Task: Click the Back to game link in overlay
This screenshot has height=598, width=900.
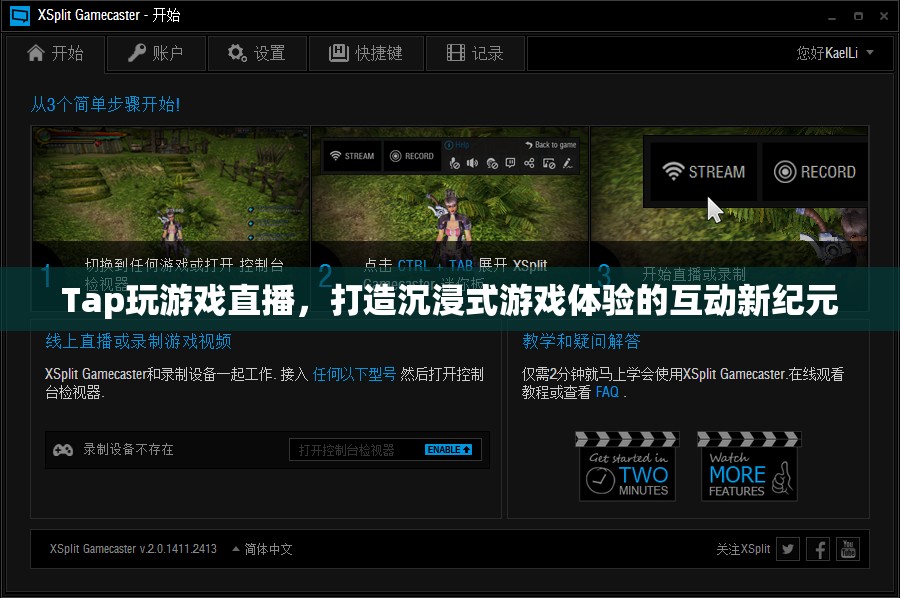Action: (x=550, y=145)
